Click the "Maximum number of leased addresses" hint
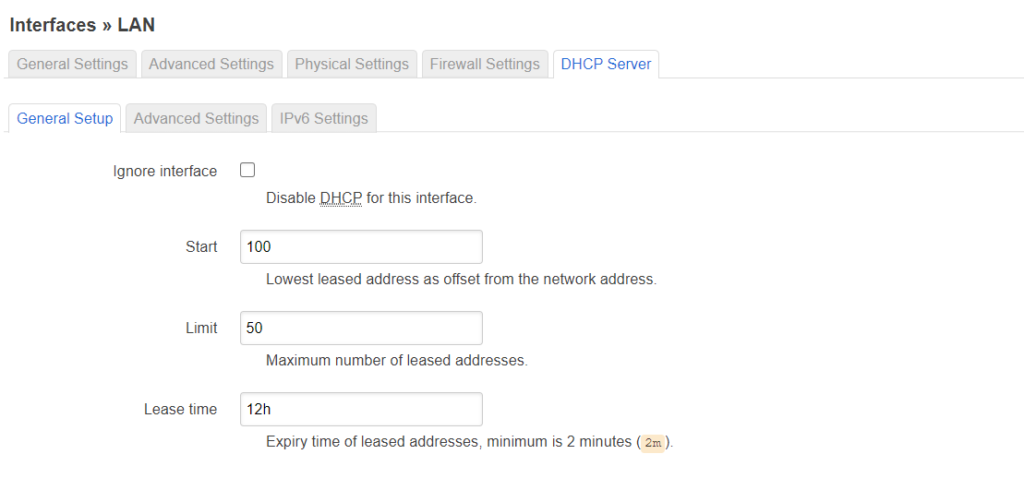The image size is (1024, 478). point(396,360)
